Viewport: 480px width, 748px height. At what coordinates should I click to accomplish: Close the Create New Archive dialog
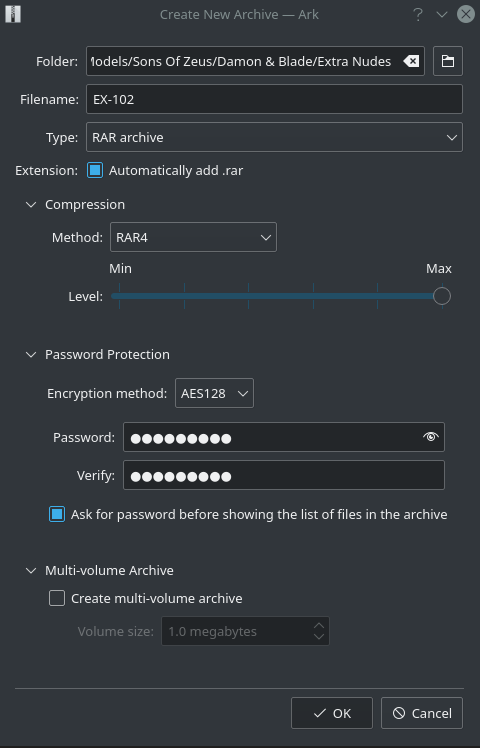[x=466, y=14]
